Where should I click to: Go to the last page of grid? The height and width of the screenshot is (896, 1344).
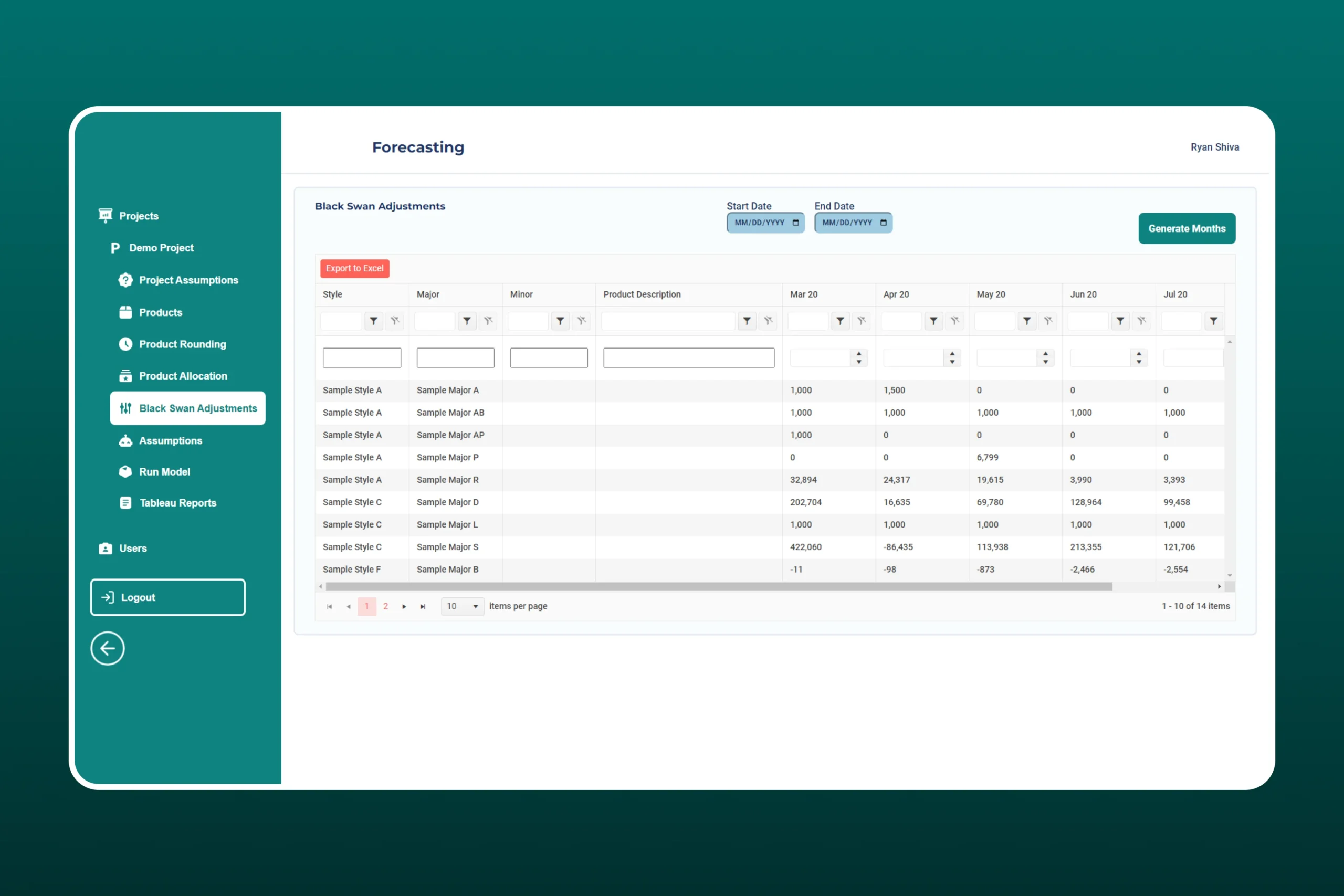click(423, 606)
